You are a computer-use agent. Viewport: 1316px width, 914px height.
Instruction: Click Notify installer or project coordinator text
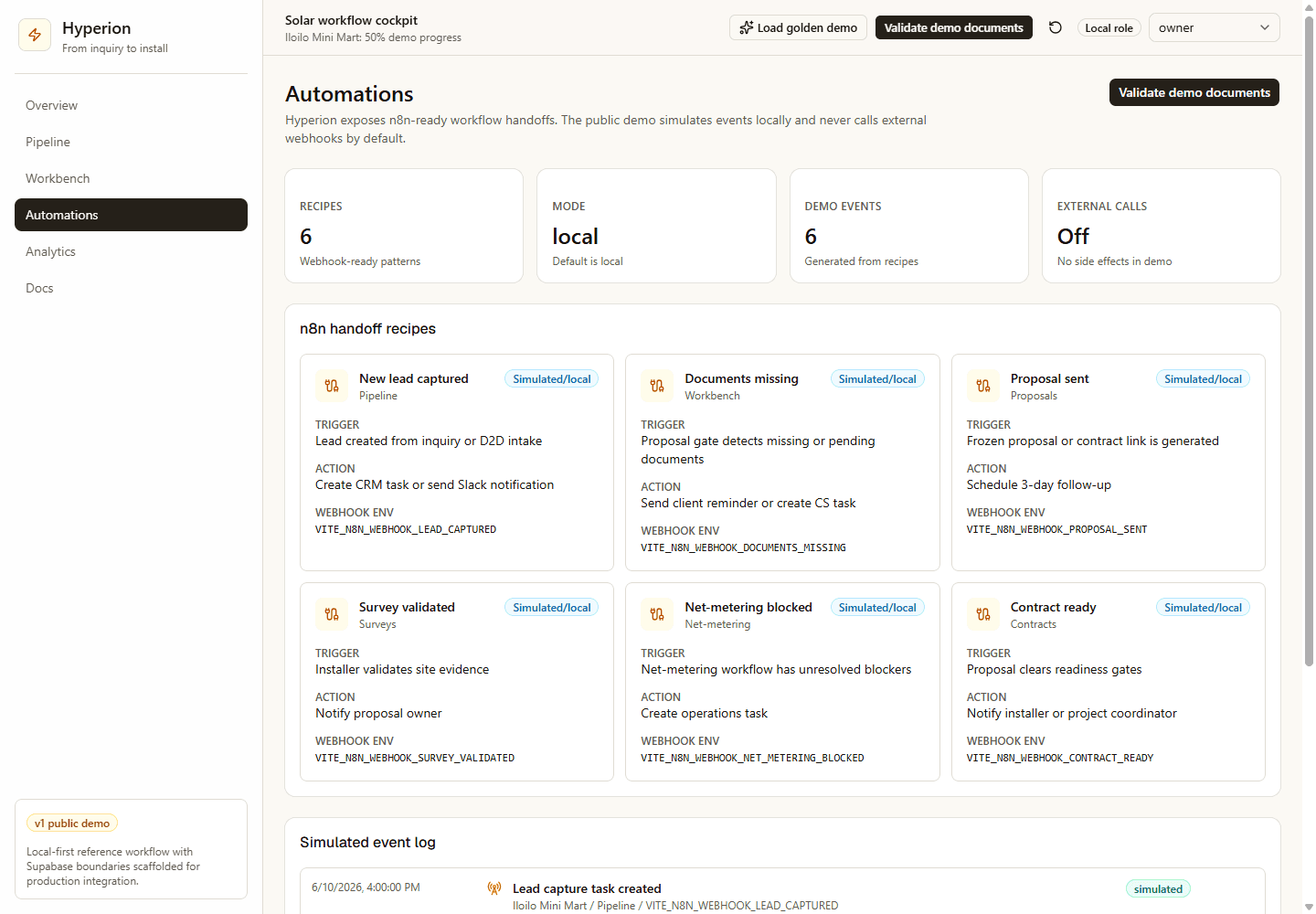click(1072, 714)
